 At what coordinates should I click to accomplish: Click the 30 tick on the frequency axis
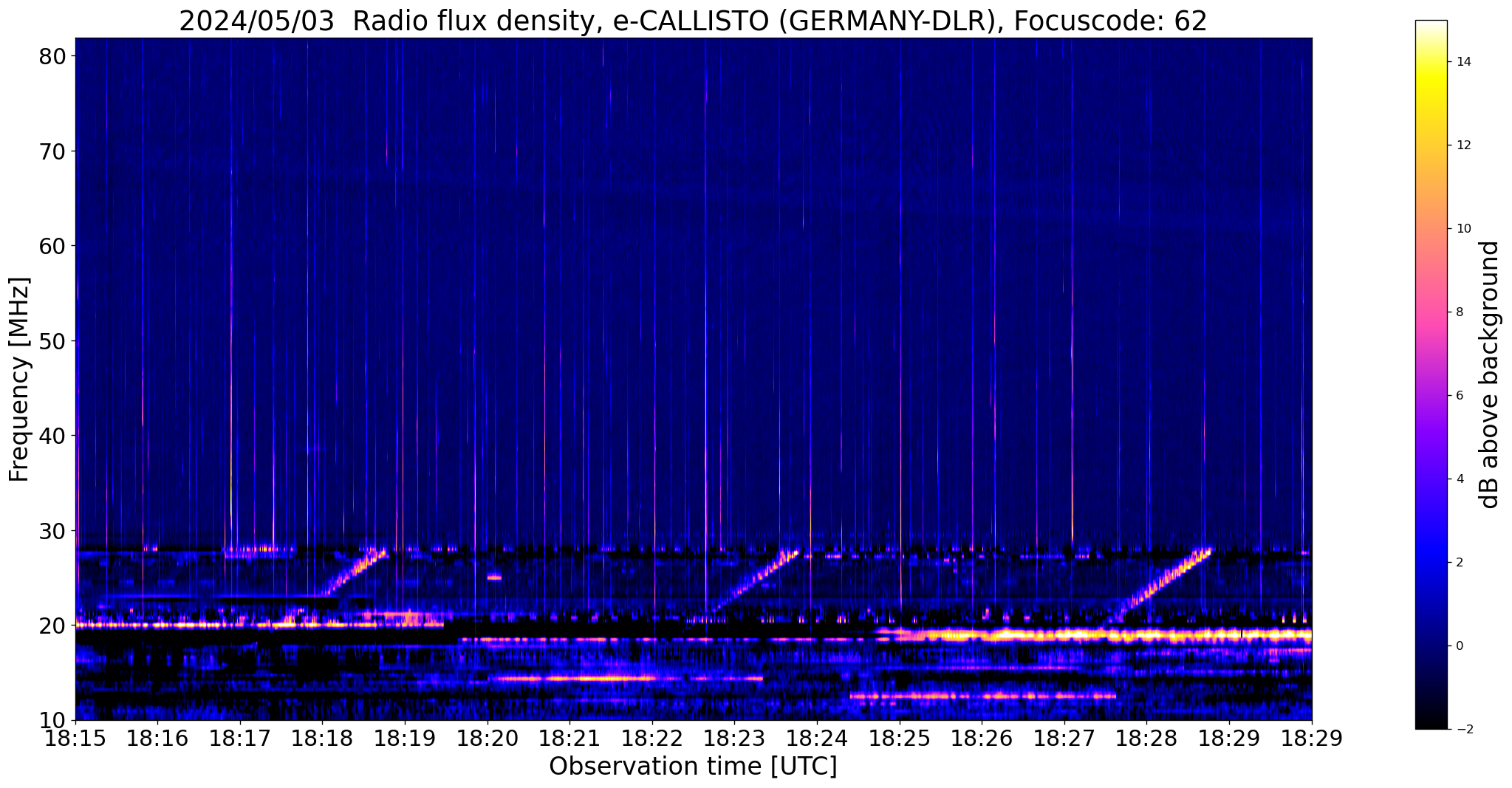(x=52, y=531)
